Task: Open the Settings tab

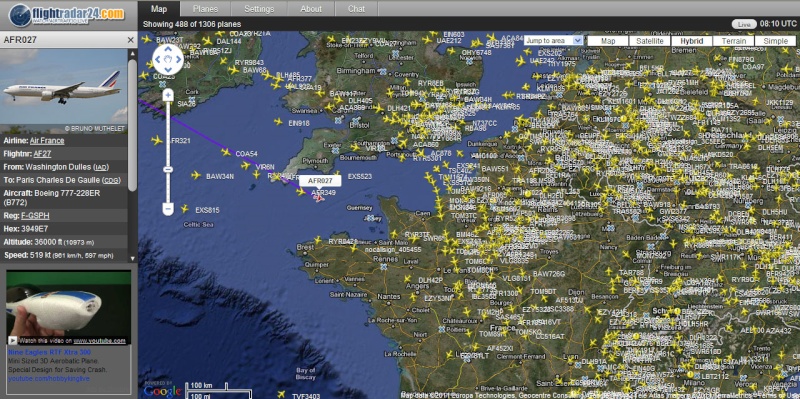Action: (259, 9)
